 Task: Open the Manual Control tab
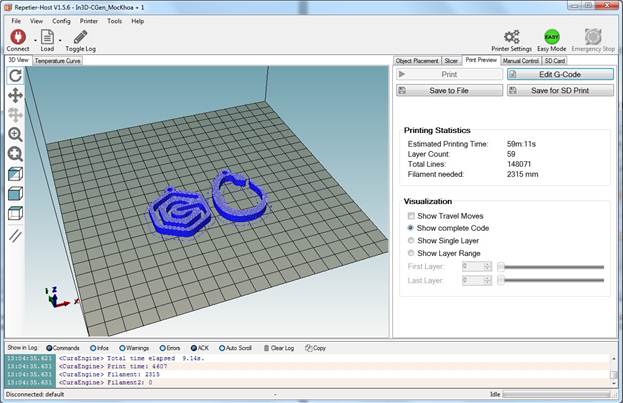point(520,60)
